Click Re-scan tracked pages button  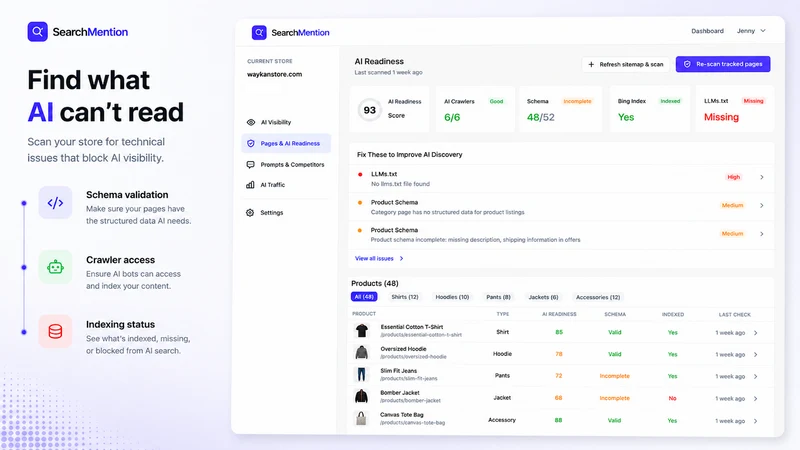[723, 64]
